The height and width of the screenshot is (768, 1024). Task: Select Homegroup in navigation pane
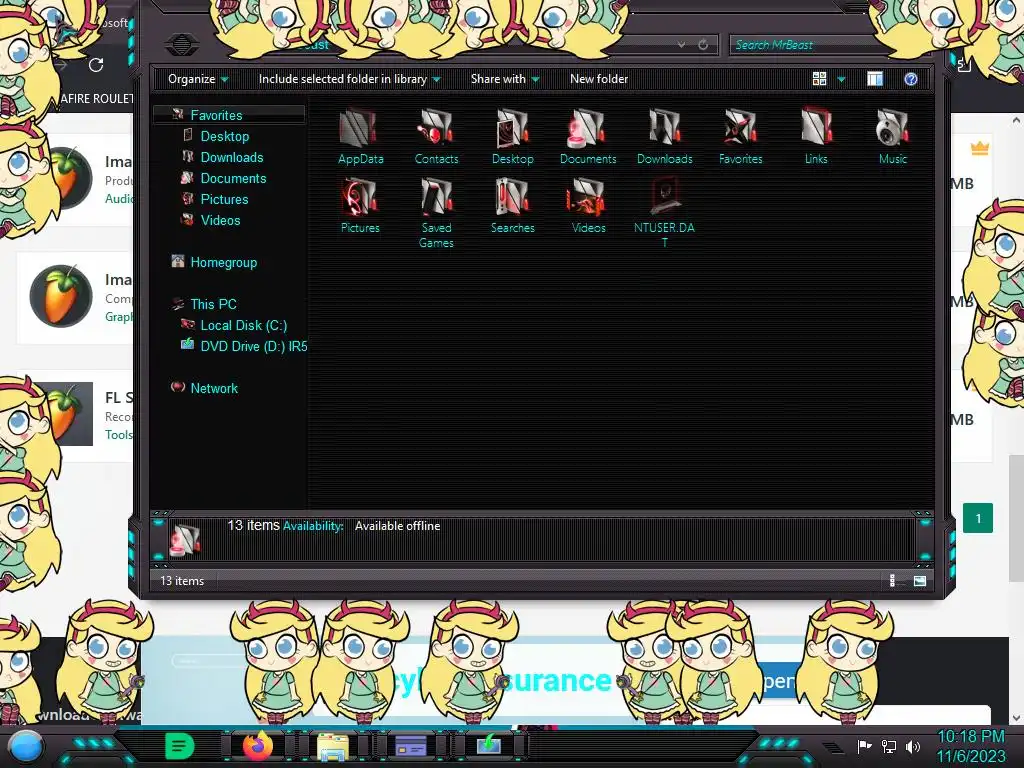(x=223, y=263)
